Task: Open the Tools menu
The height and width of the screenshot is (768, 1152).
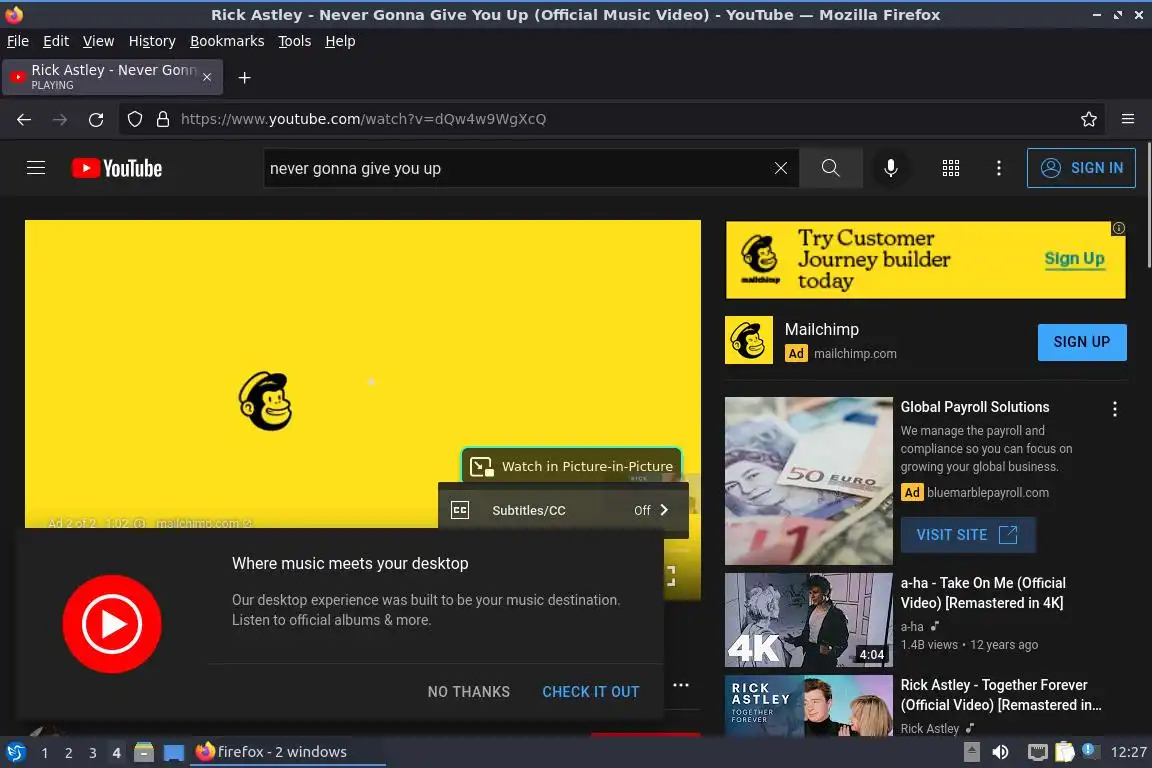Action: pos(295,41)
